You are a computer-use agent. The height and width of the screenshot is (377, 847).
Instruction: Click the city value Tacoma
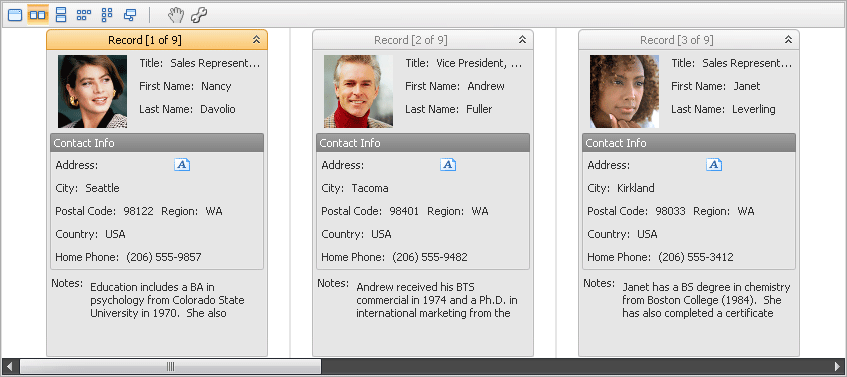tap(370, 188)
